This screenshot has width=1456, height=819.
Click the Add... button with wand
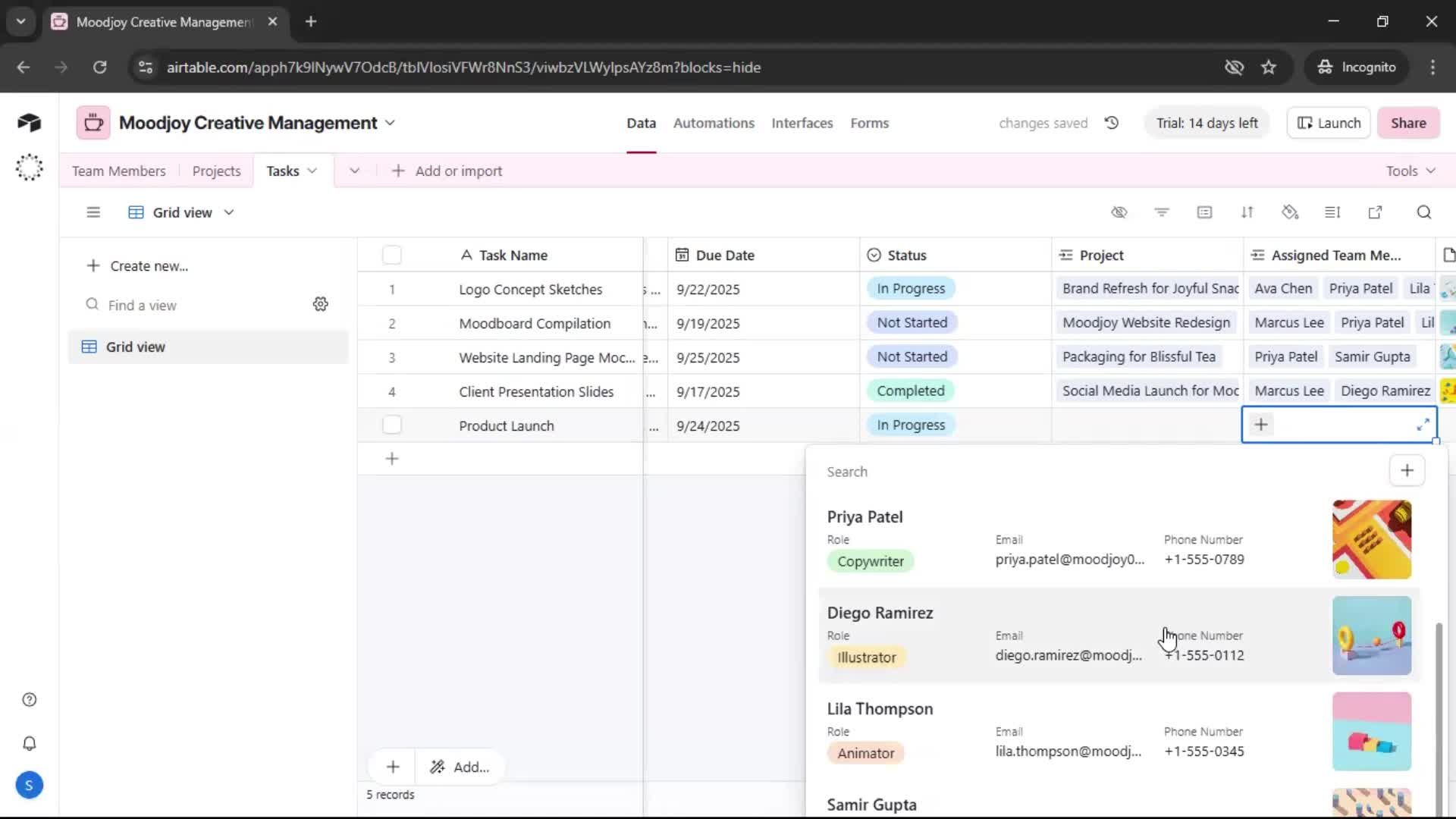[460, 767]
